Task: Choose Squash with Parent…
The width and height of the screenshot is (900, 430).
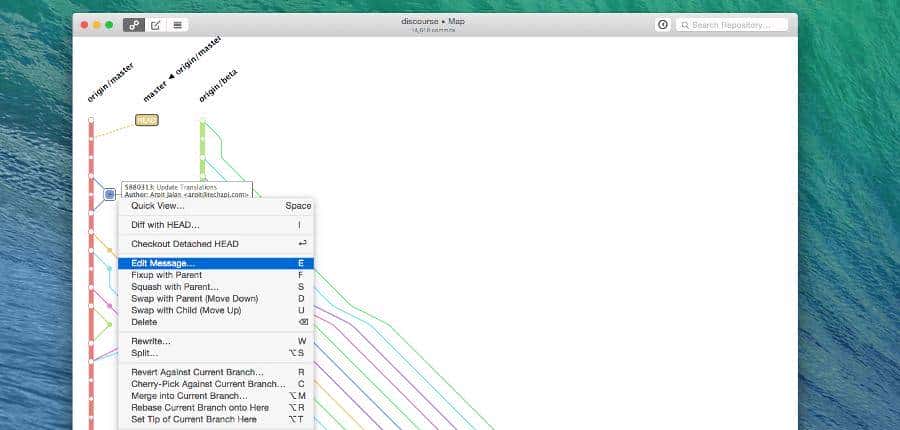Action: 216,287
